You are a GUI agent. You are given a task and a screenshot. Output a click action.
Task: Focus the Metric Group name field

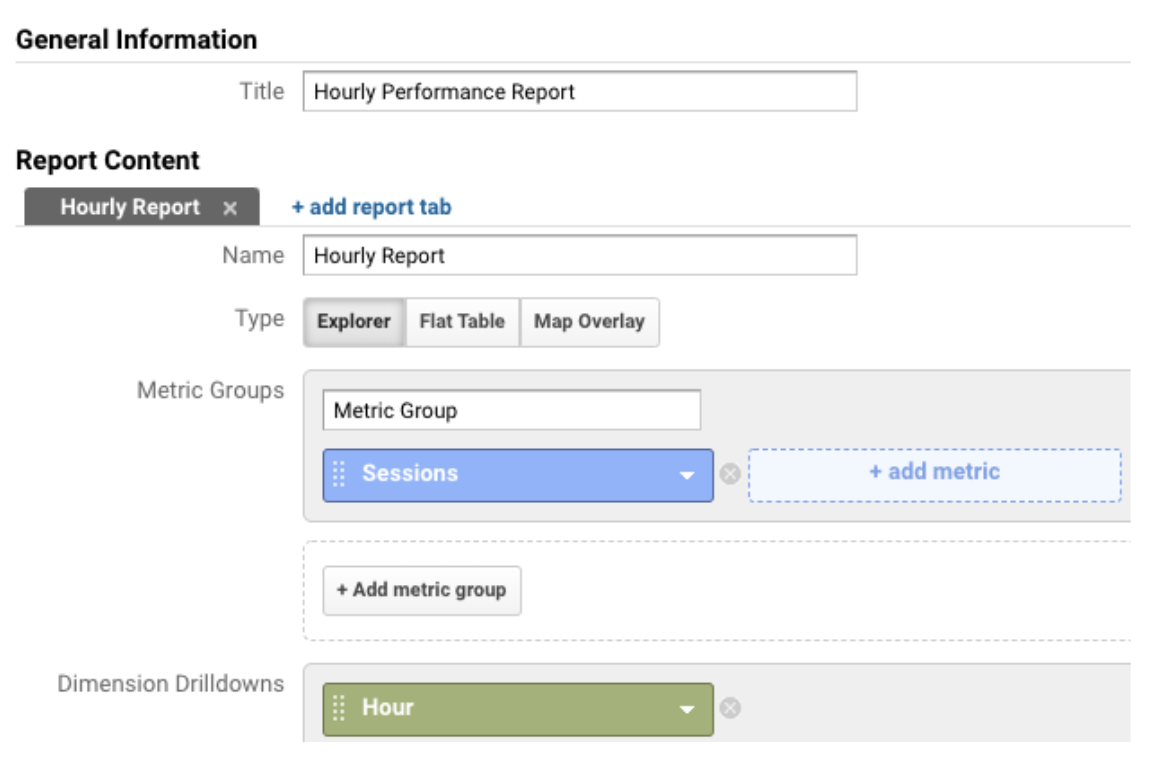[511, 410]
